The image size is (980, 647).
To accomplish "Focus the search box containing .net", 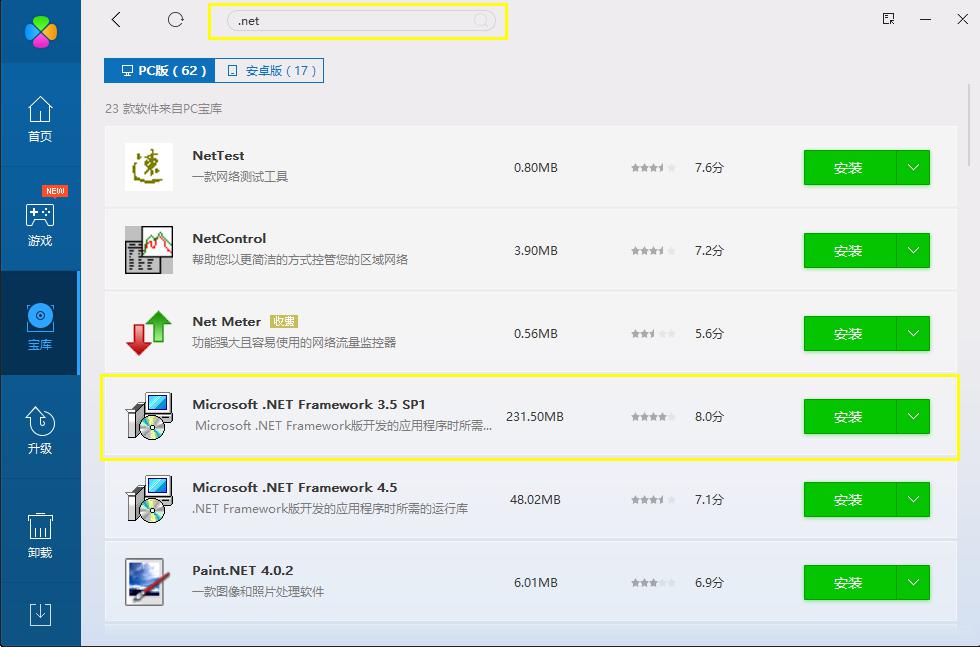I will 350,21.
